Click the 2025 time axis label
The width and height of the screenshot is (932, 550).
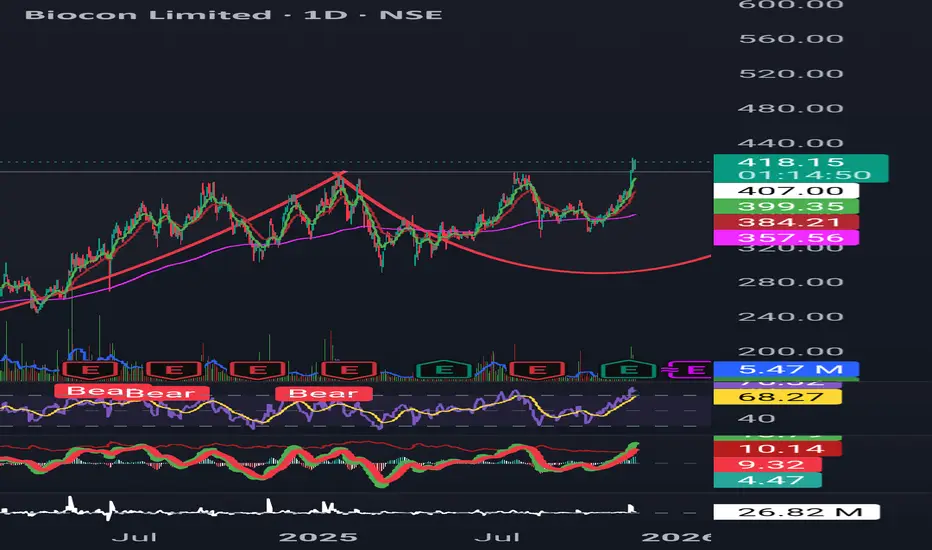(318, 538)
